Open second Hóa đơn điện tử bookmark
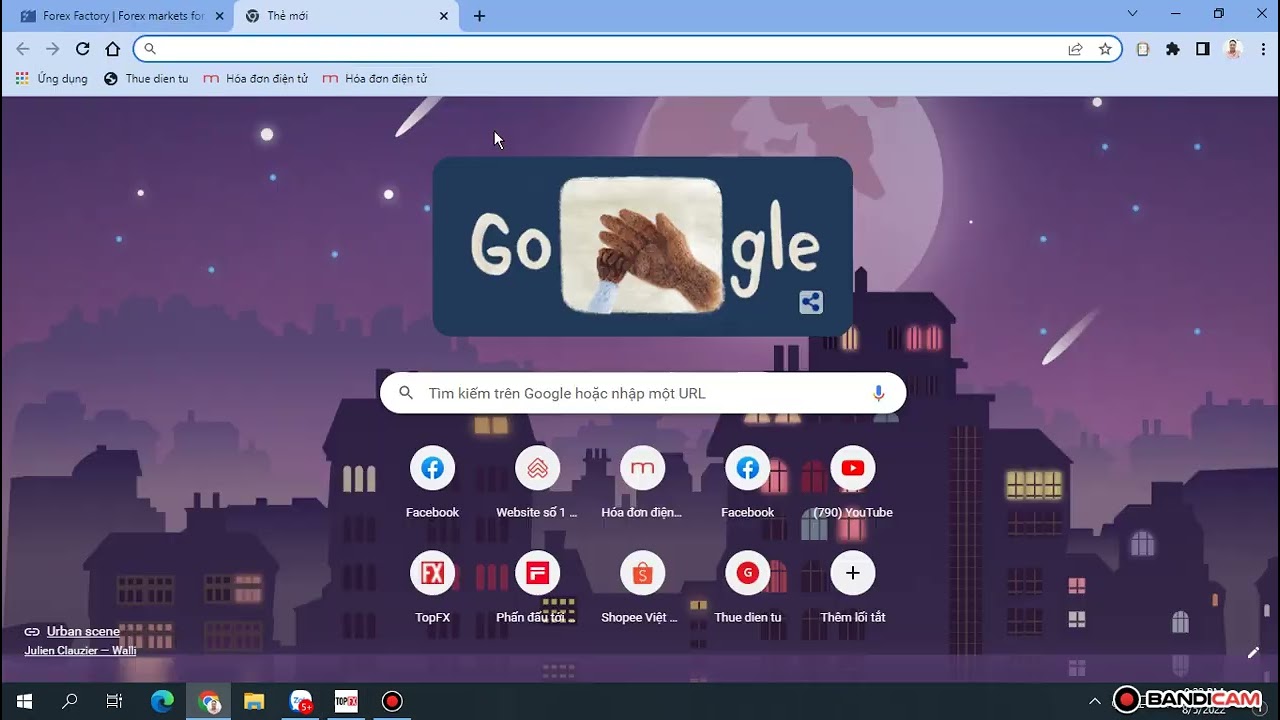Image resolution: width=1280 pixels, height=720 pixels. 375,78
